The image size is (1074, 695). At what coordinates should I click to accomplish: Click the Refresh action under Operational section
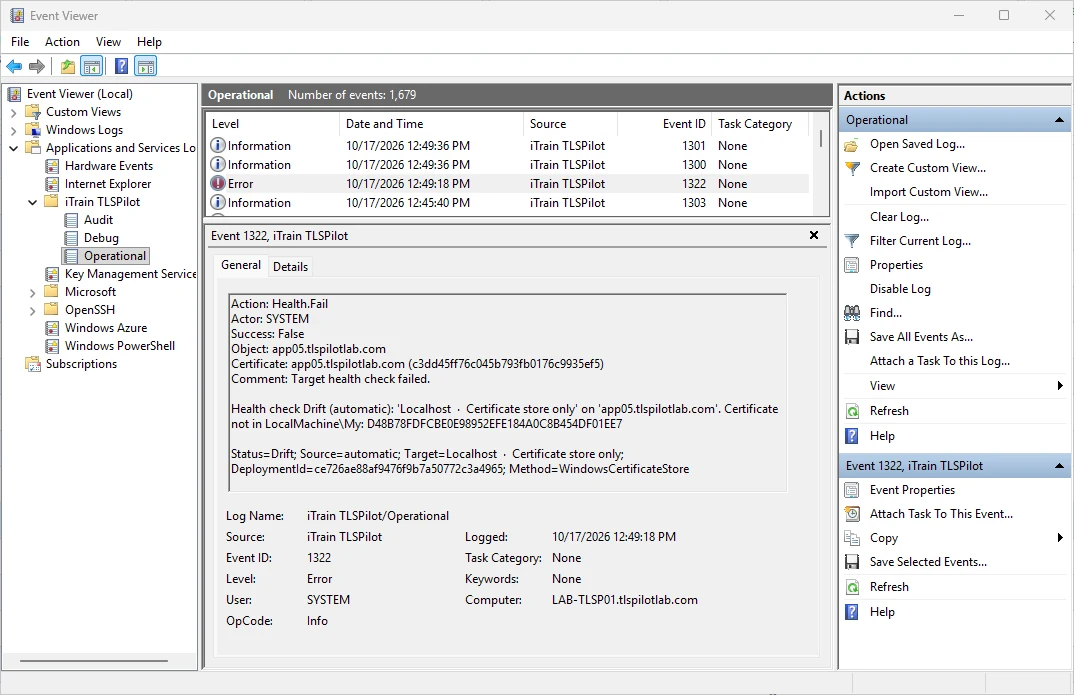pos(889,411)
